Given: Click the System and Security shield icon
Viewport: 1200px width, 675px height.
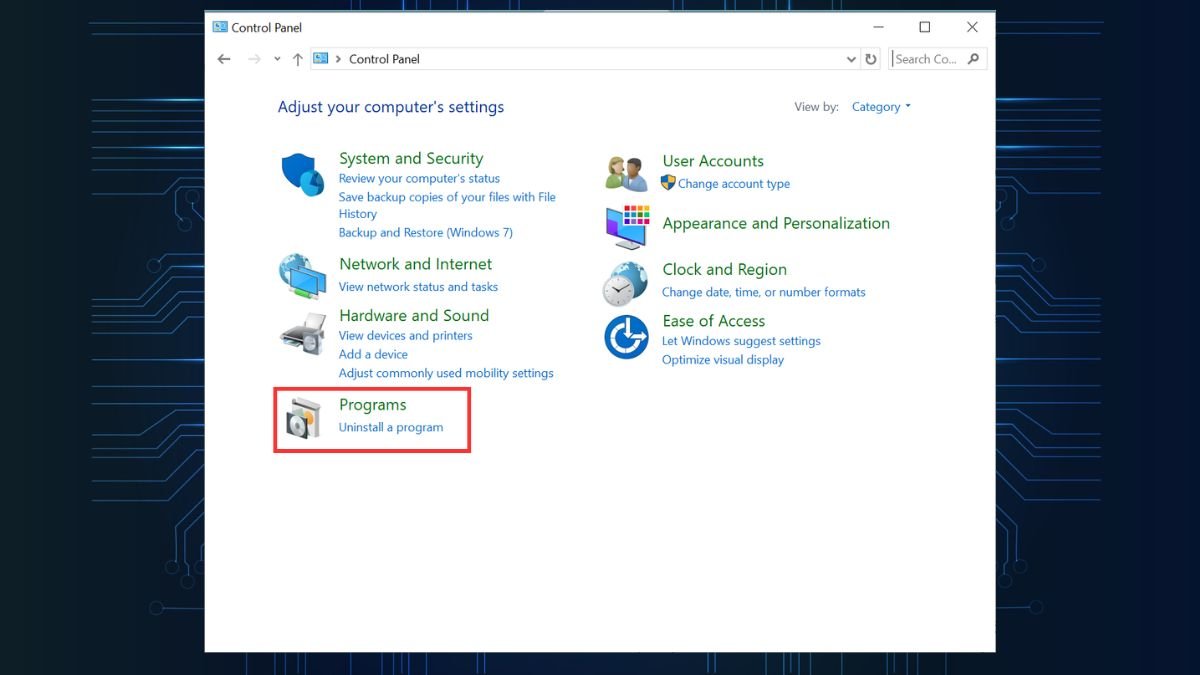Looking at the screenshot, I should [x=302, y=176].
